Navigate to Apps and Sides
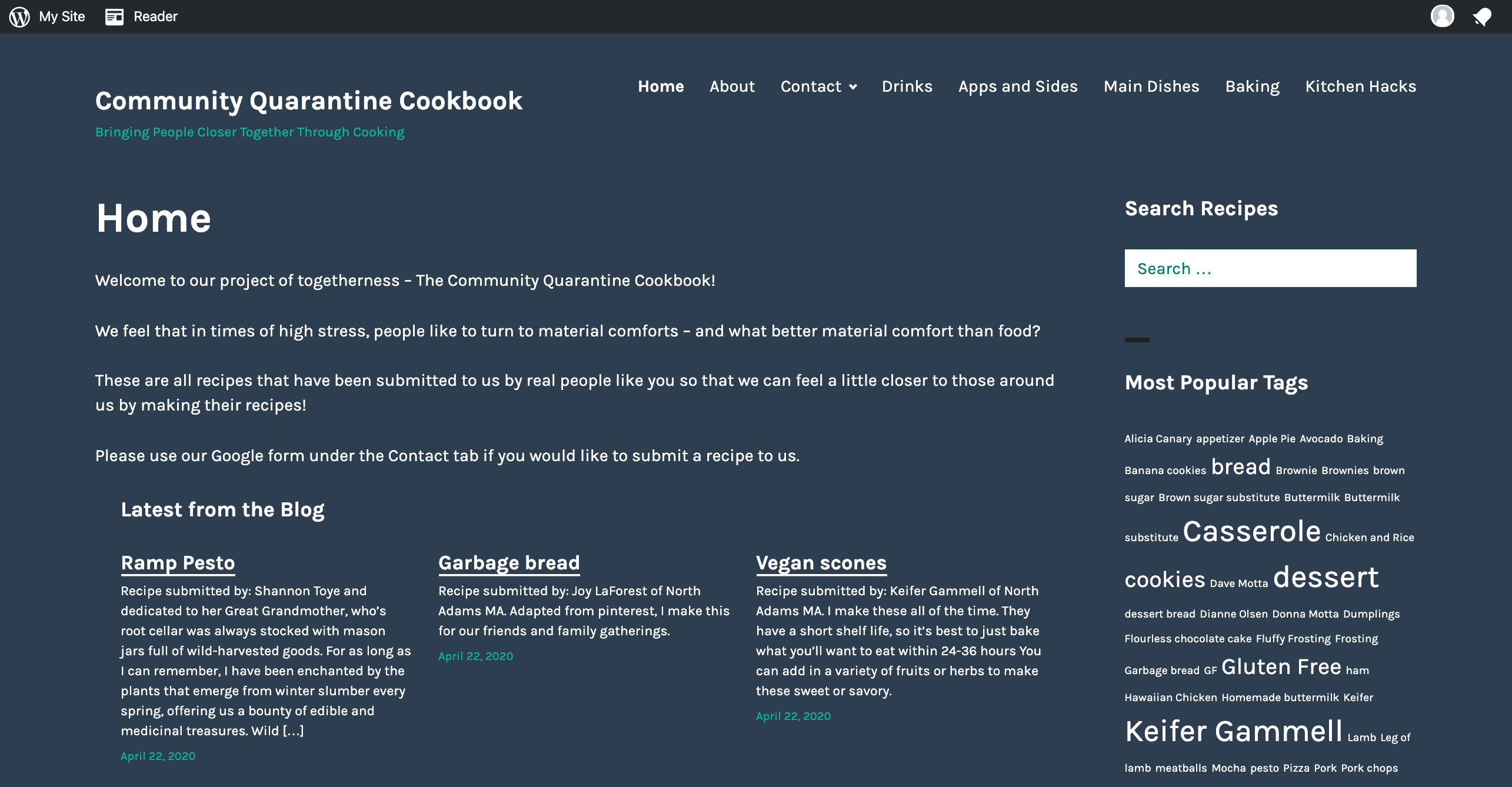The width and height of the screenshot is (1512, 787). [x=1018, y=86]
